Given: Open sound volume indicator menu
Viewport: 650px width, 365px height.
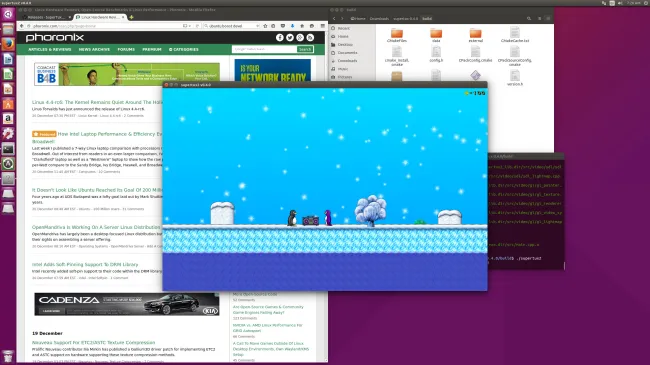Looking at the screenshot, I should [620, 3].
